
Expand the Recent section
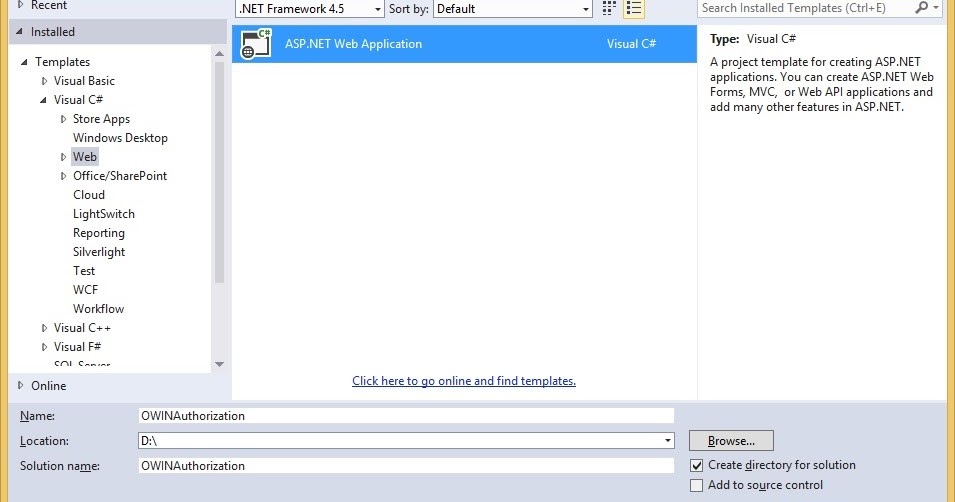click(21, 5)
